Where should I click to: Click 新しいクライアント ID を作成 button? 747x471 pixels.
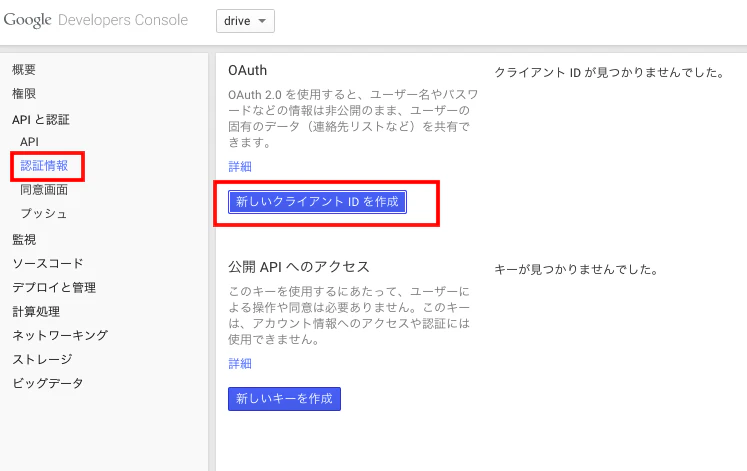(317, 202)
